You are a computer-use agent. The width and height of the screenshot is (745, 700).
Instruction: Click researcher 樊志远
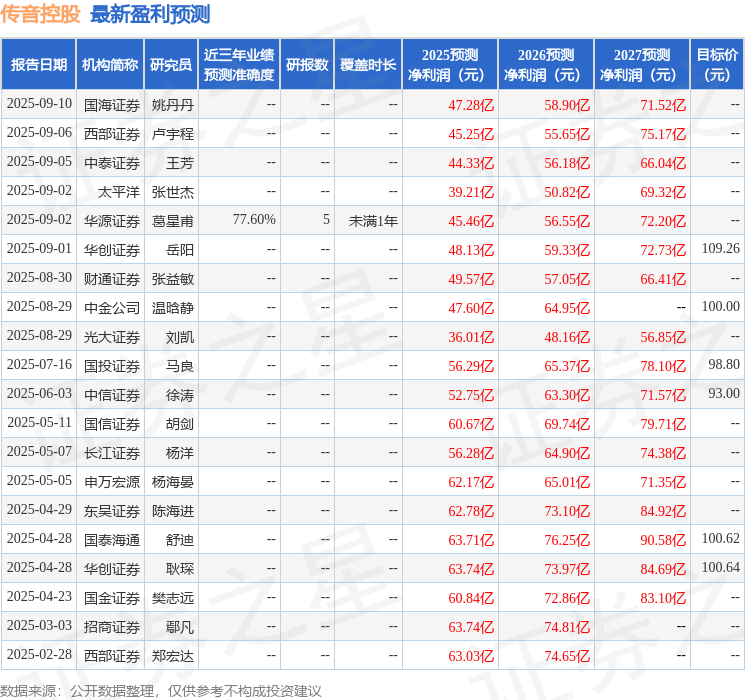[172, 598]
